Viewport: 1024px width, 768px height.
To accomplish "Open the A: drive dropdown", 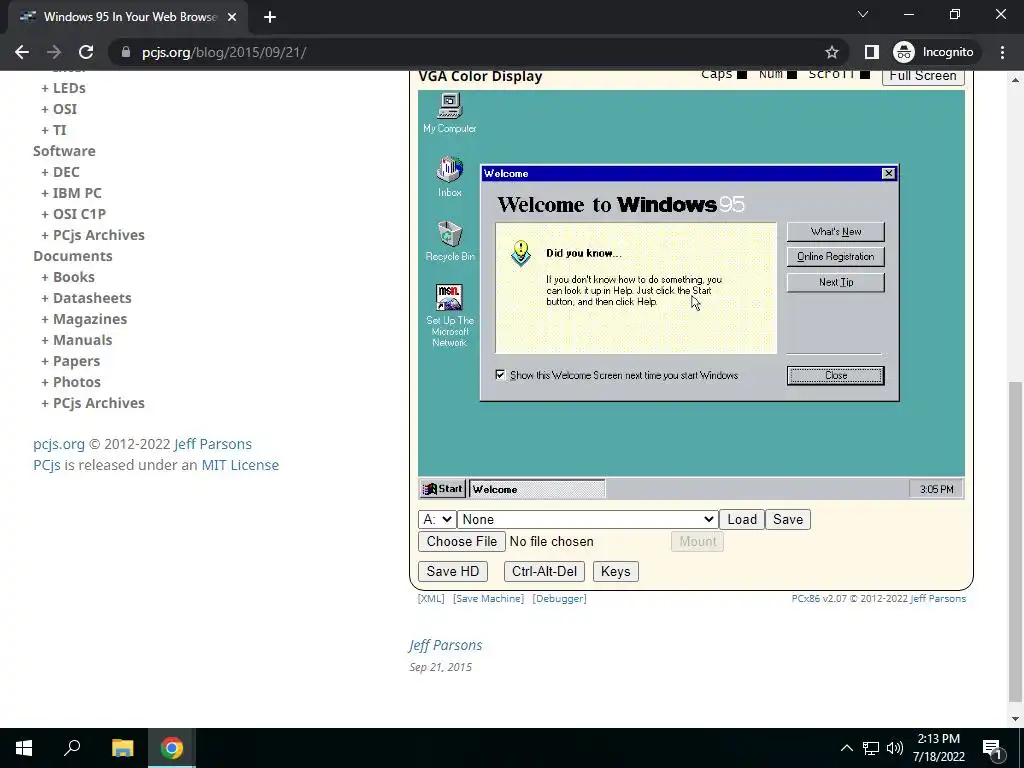I will tap(437, 519).
